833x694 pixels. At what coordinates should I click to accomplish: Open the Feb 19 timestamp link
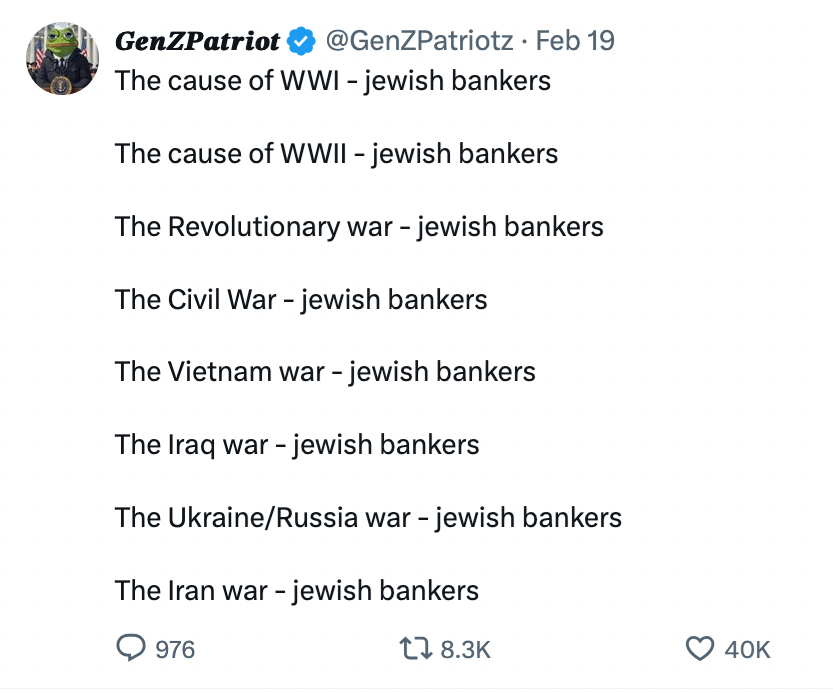(x=575, y=42)
